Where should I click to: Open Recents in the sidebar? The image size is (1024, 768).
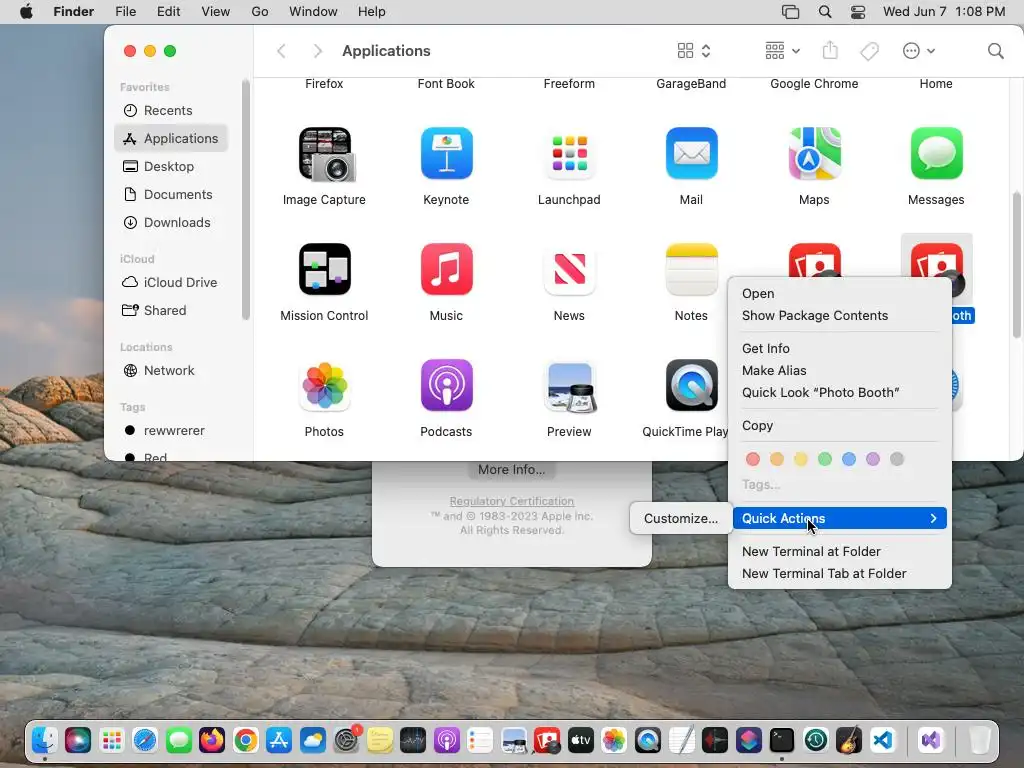(x=170, y=110)
